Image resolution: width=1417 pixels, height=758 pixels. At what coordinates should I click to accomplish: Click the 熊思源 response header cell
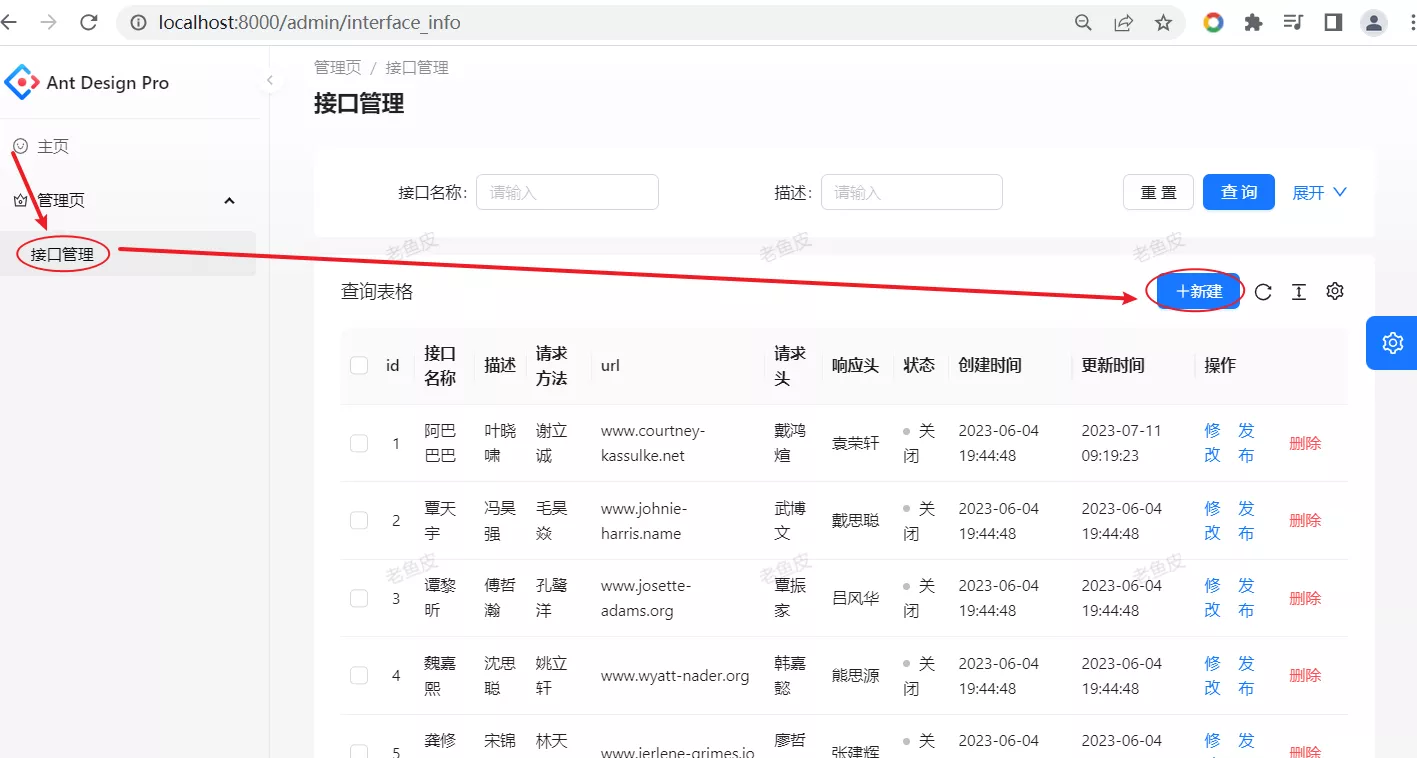click(856, 675)
